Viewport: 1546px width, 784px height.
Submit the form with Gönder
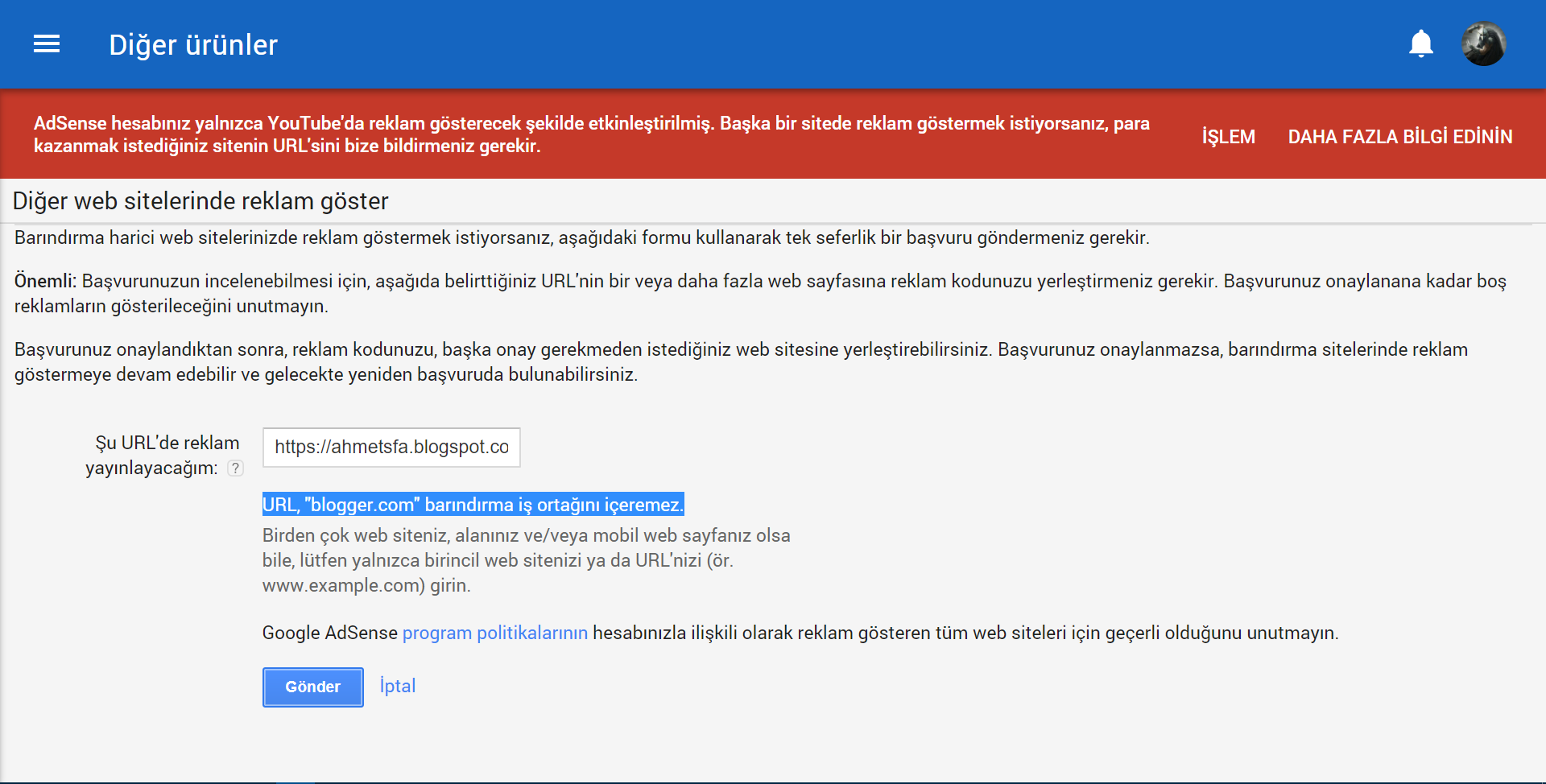[312, 687]
